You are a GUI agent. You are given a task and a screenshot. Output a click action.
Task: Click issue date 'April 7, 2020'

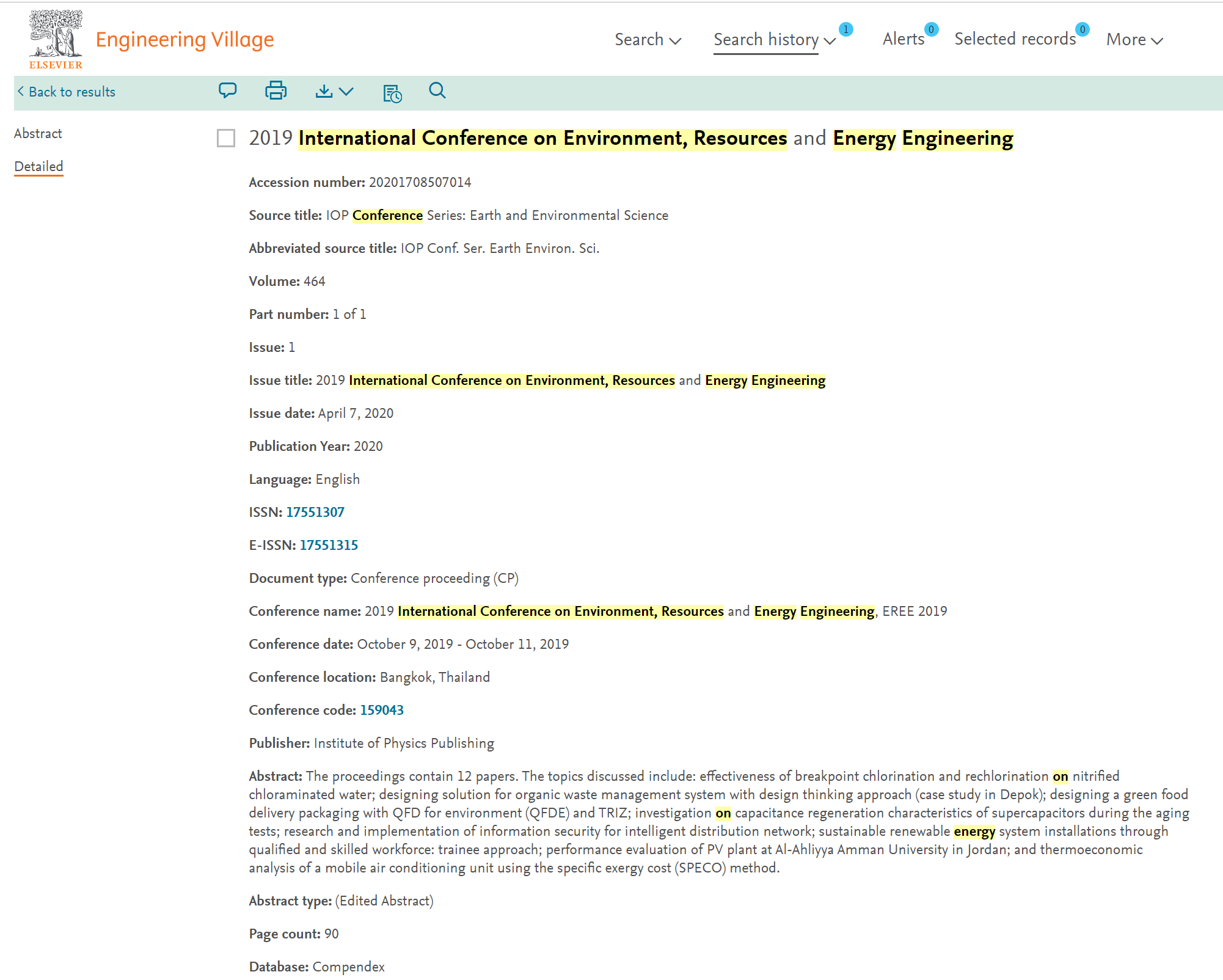[x=356, y=413]
